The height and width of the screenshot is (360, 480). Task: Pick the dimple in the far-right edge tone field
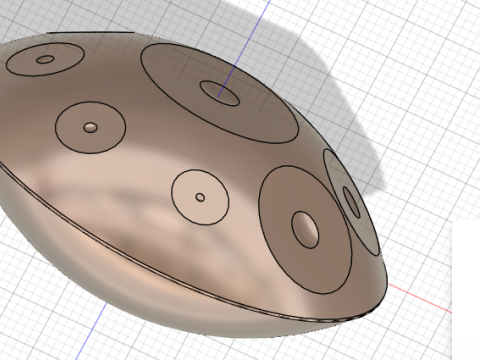pyautogui.click(x=352, y=202)
